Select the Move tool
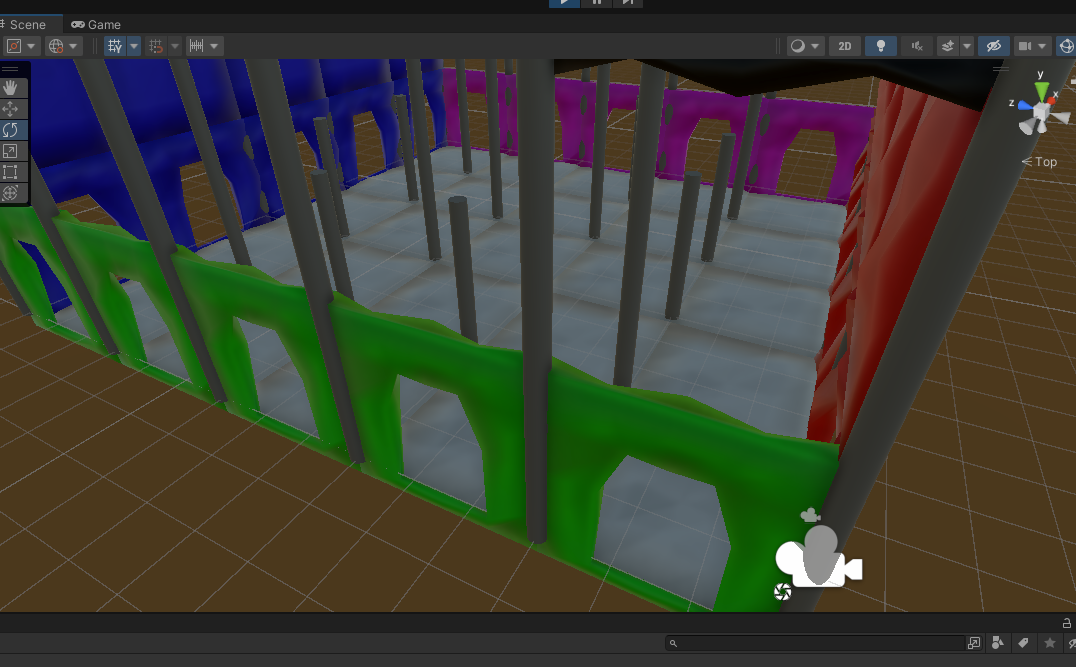This screenshot has width=1076, height=667. tap(11, 109)
